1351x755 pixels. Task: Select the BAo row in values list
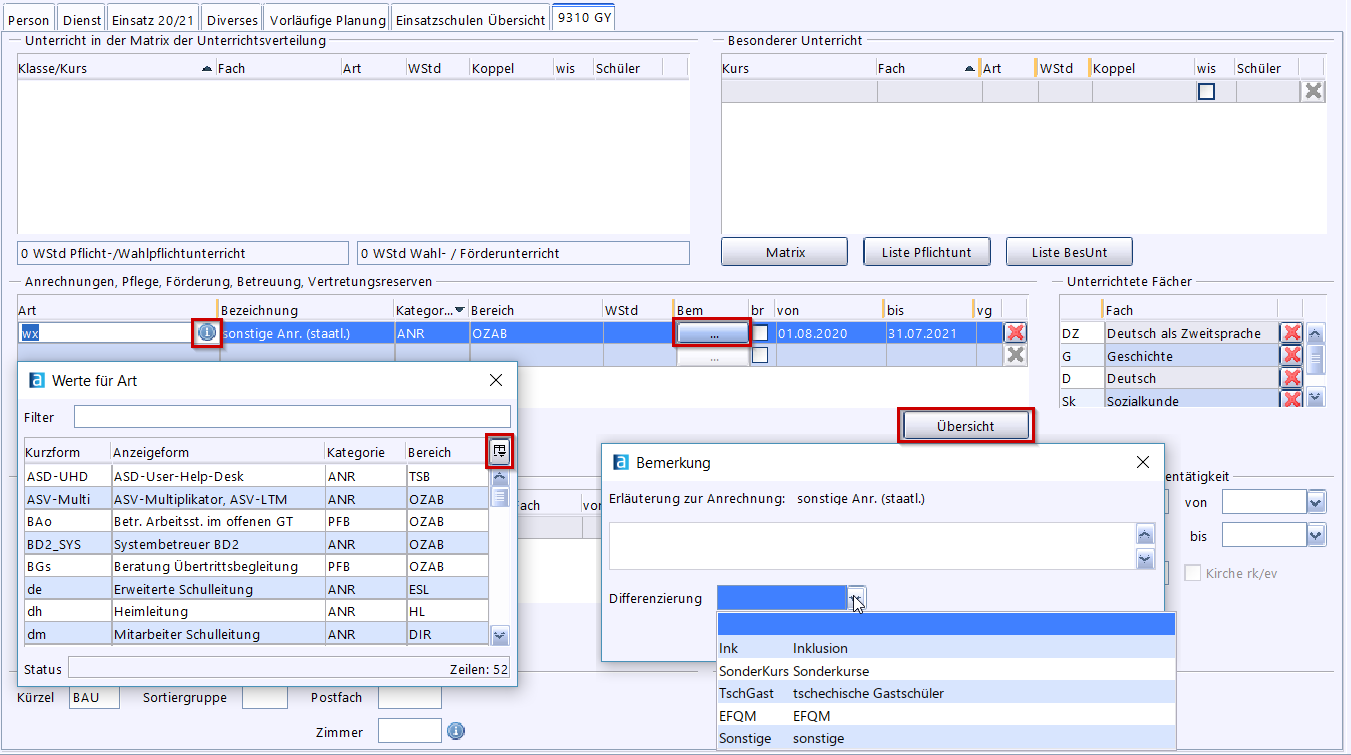click(256, 522)
